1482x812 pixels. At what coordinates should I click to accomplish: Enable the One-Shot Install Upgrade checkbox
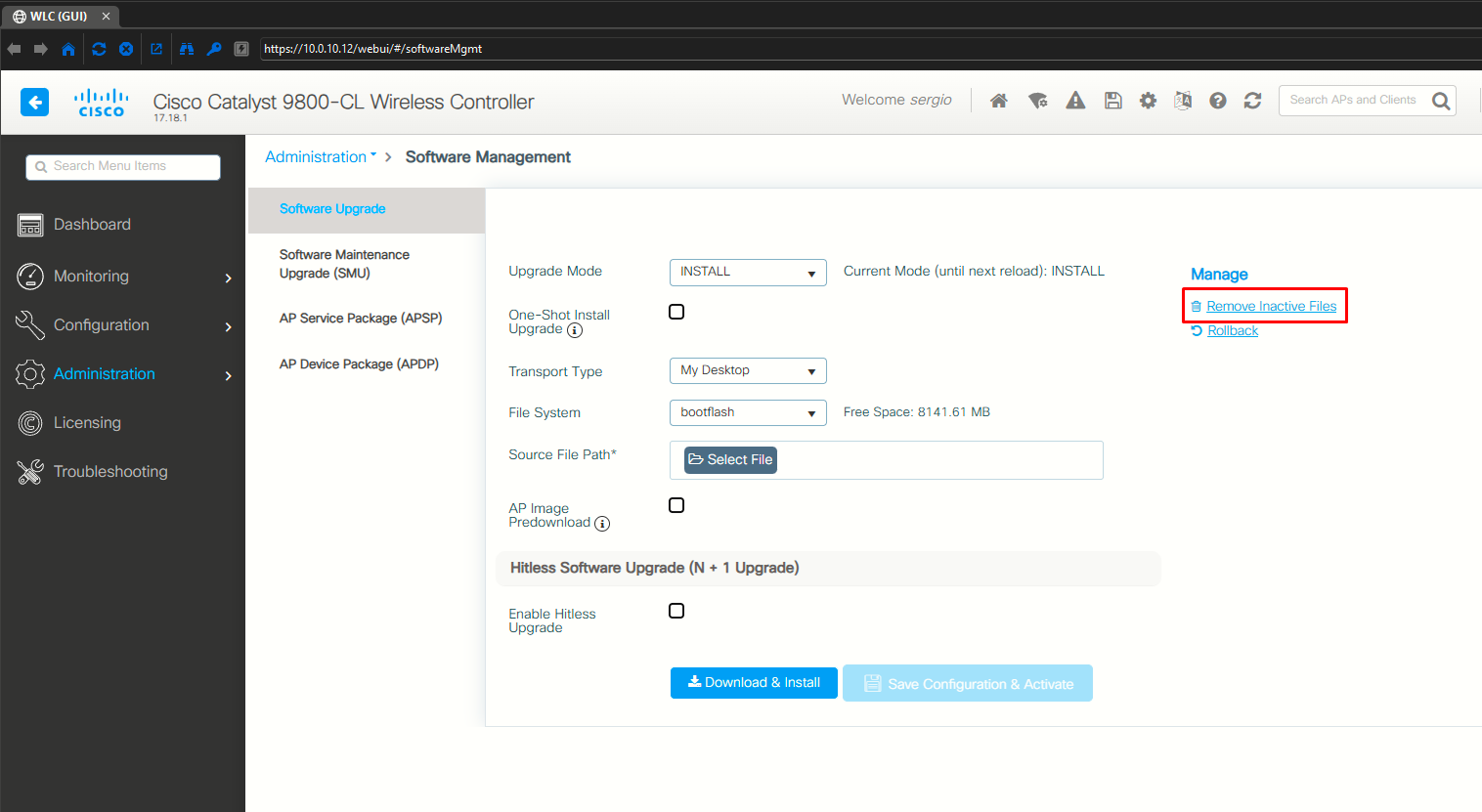point(676,312)
